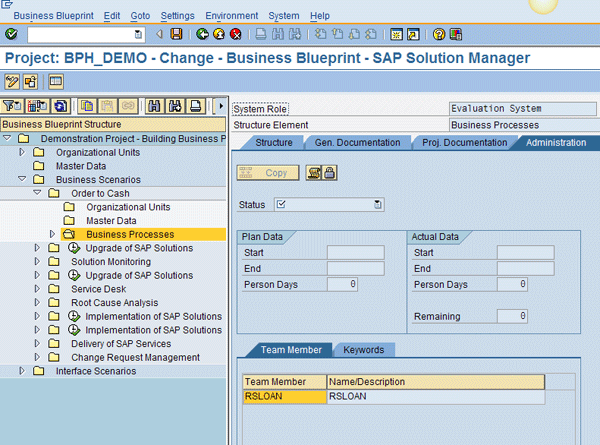Click the yellow Help question mark icon
Viewport: 600px width, 445px height.
point(439,34)
